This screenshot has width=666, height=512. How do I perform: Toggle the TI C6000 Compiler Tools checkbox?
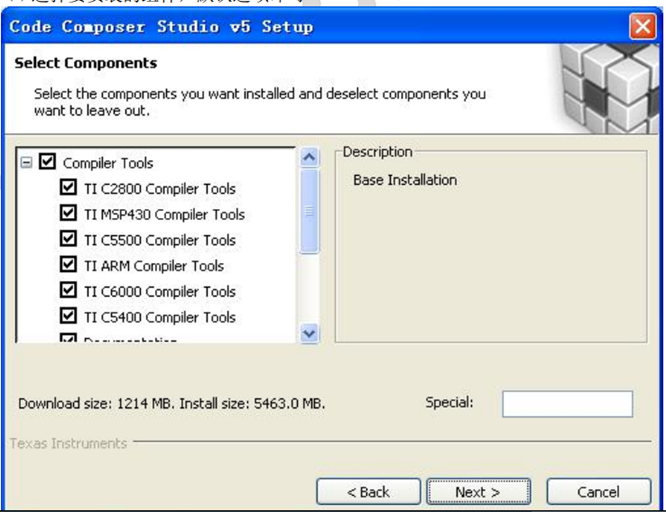[x=68, y=290]
